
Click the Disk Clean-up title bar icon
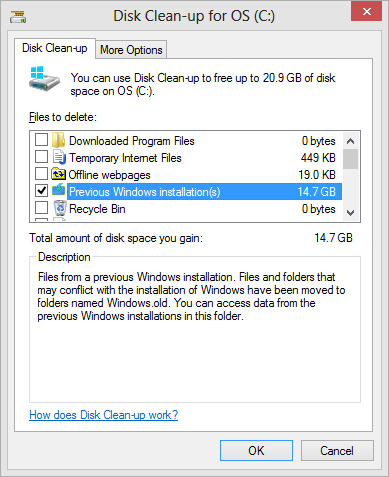[x=18, y=17]
